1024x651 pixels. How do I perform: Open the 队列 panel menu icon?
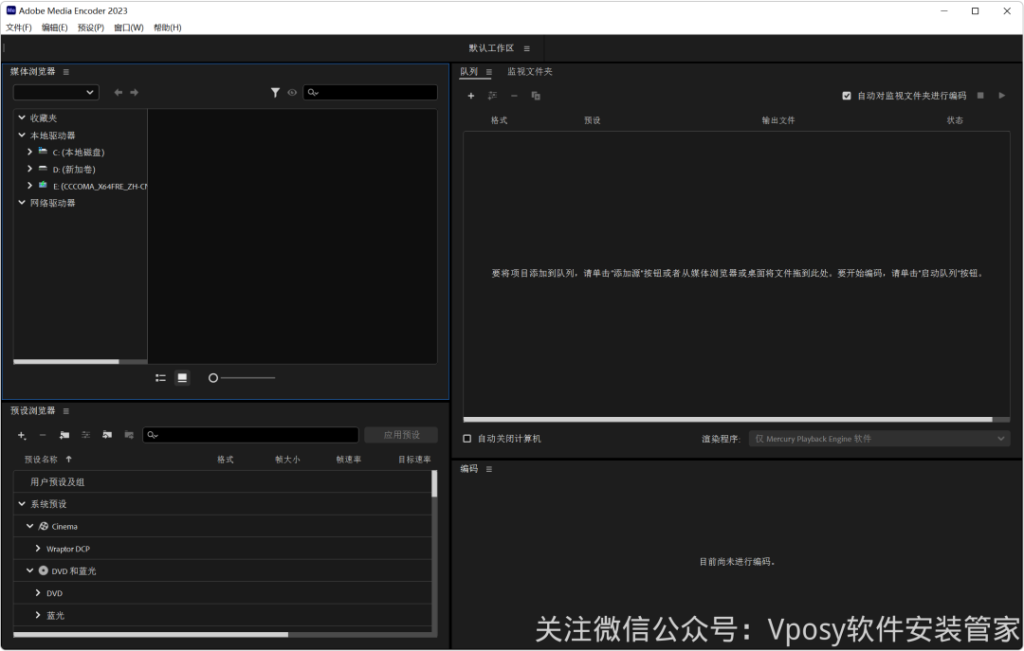(x=488, y=72)
